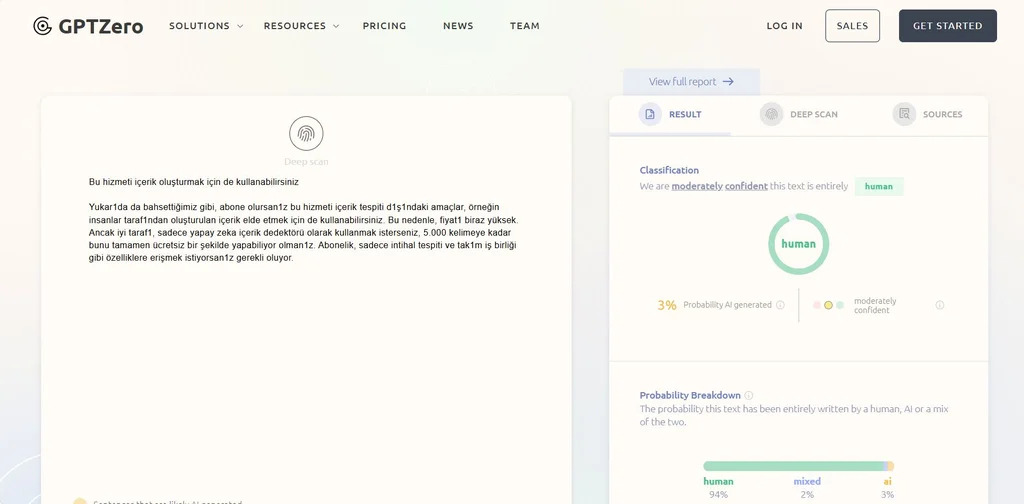The image size is (1024, 504).
Task: Switch to the Sources tab
Action: click(927, 115)
